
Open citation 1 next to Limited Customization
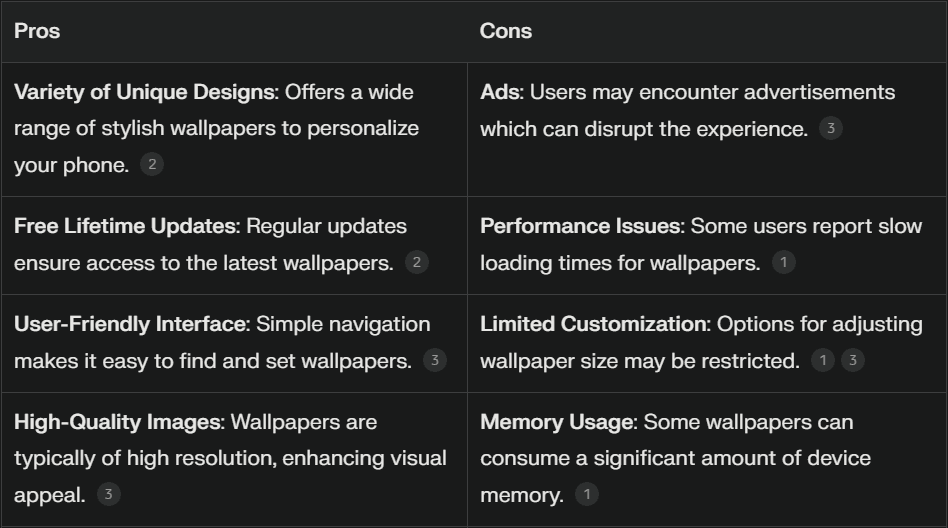coord(822,360)
